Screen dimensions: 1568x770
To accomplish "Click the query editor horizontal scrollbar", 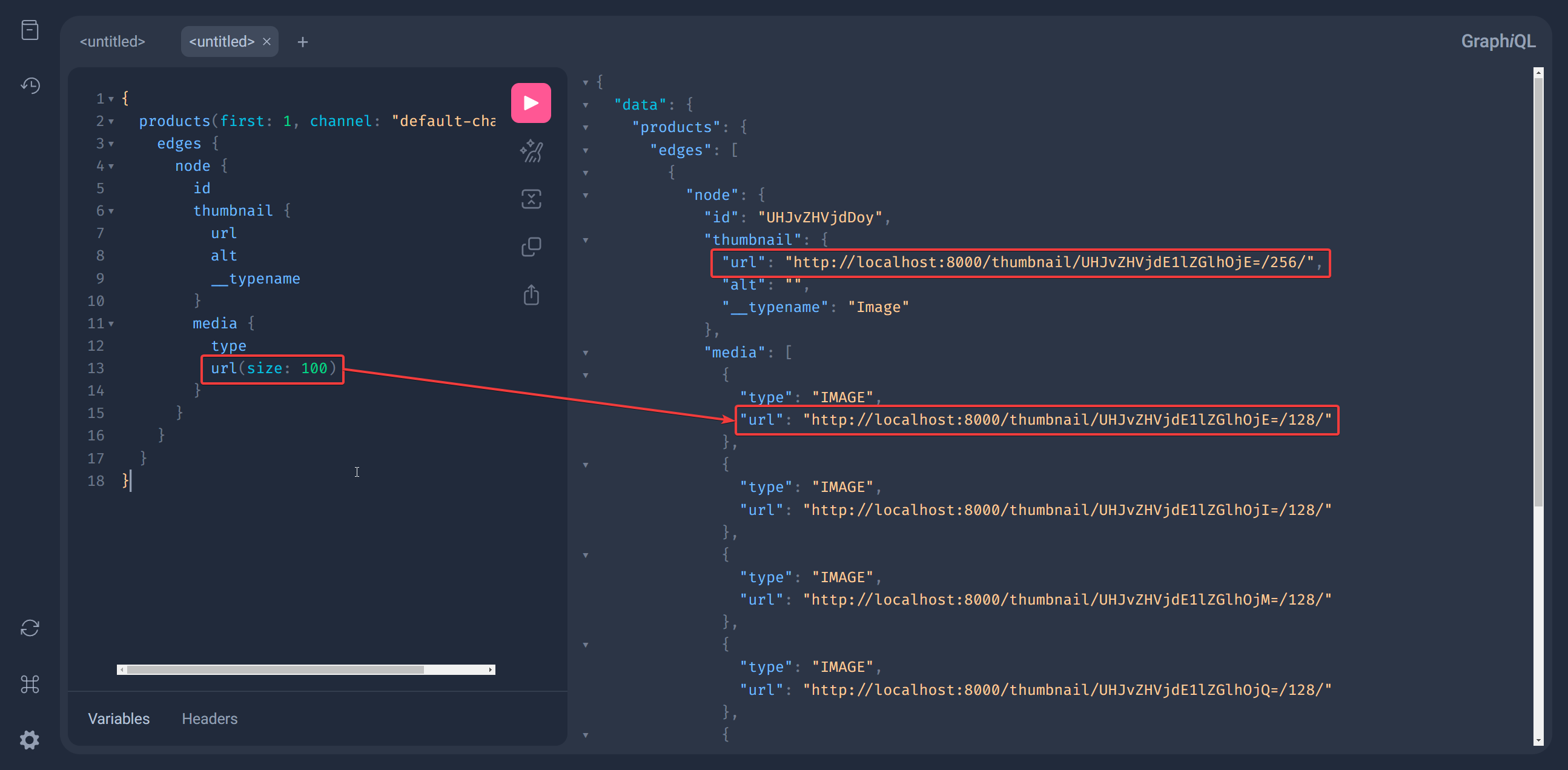I will [275, 669].
